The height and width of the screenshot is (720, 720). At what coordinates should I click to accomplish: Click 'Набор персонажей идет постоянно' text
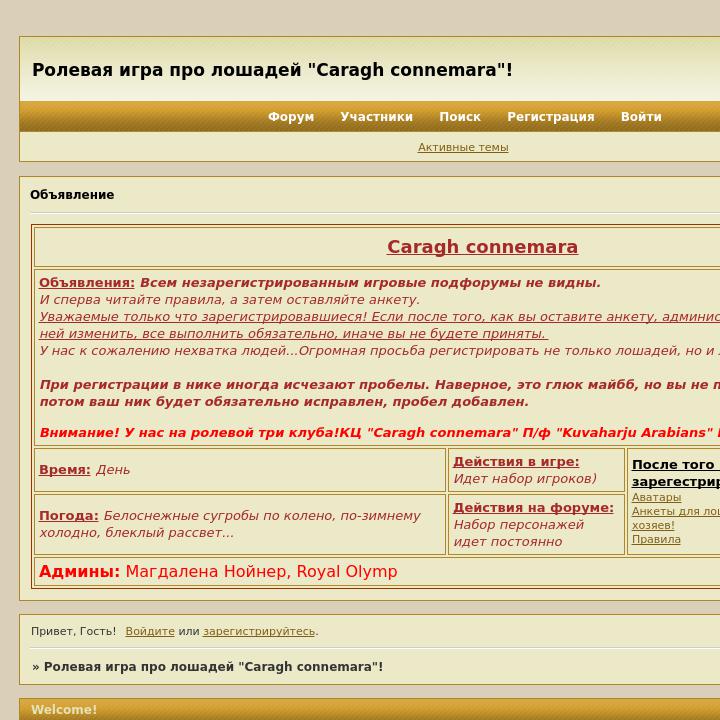coord(518,533)
